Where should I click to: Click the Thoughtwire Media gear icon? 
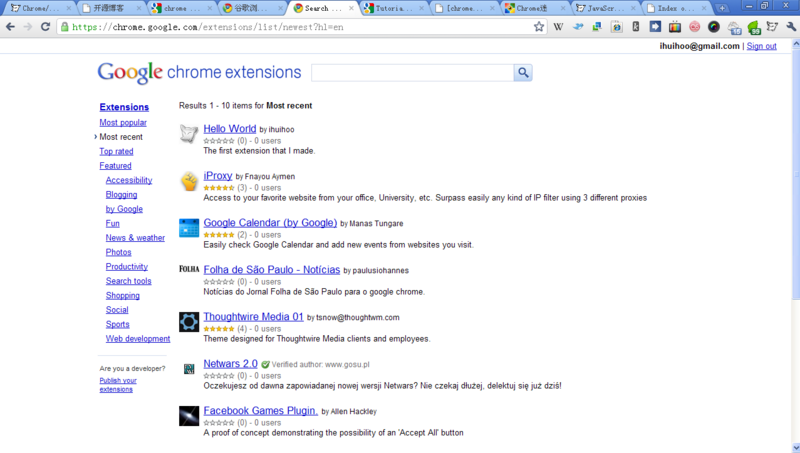point(189,322)
